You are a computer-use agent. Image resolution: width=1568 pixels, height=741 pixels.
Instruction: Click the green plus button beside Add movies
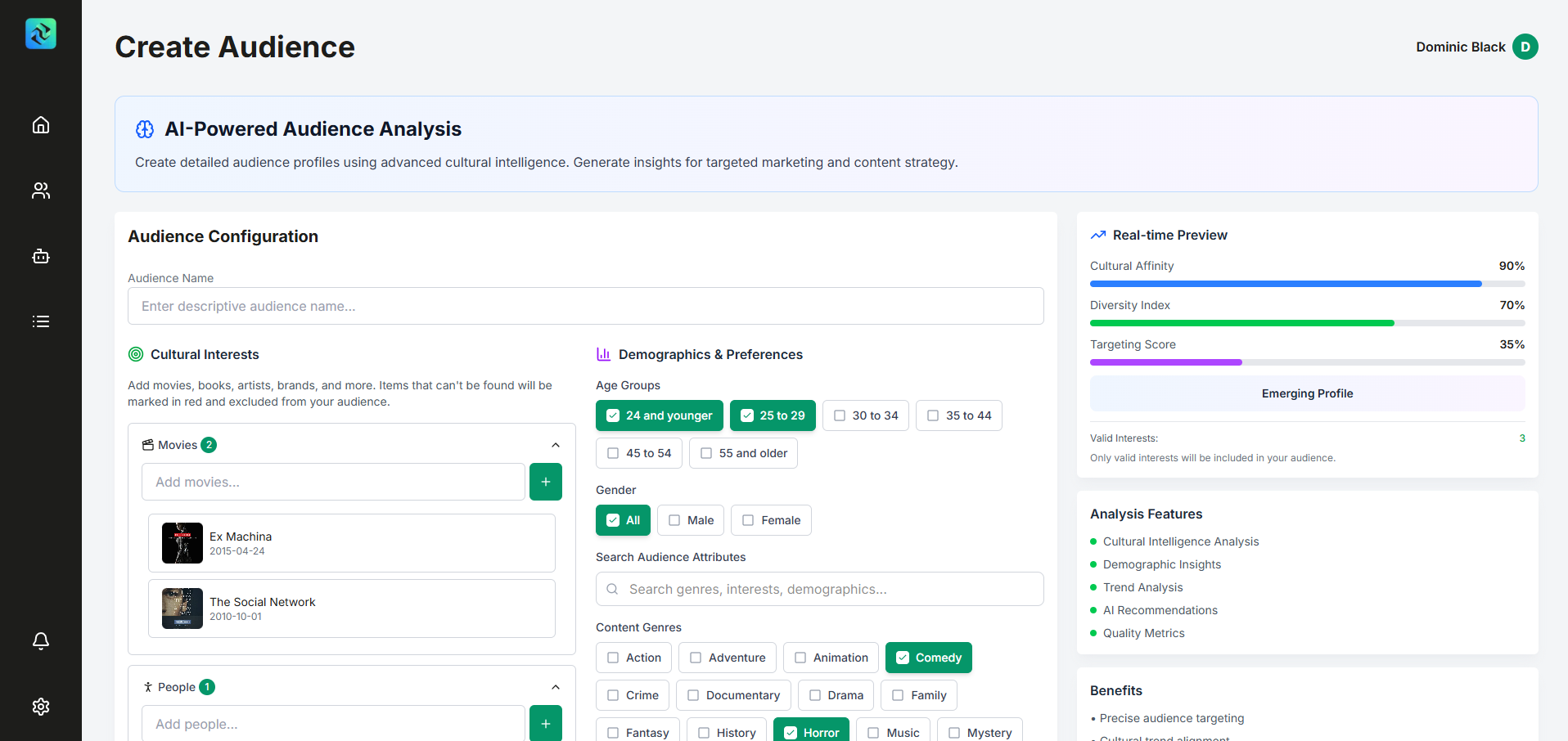tap(545, 482)
